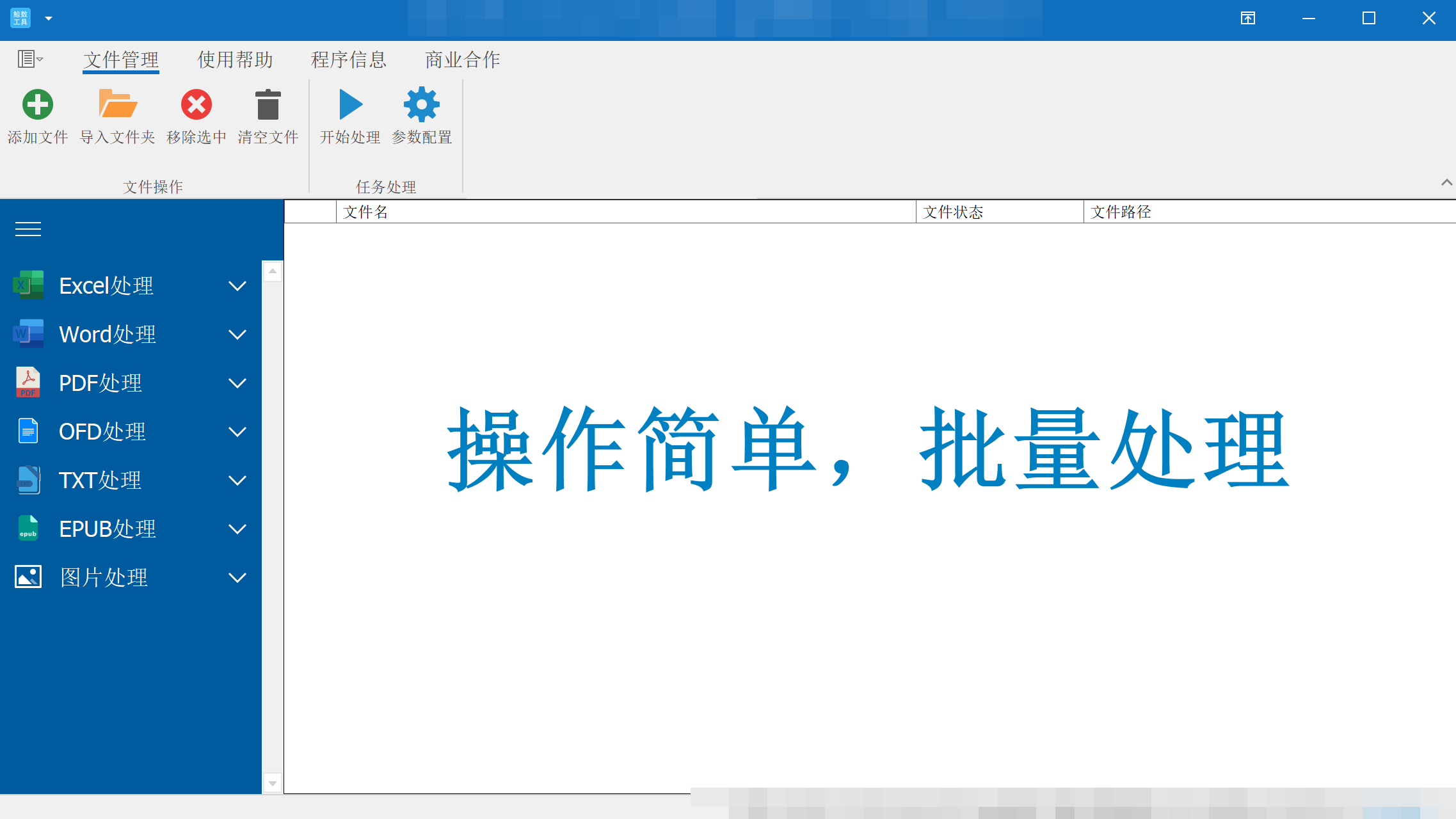The image size is (1456, 819).
Task: Expand the PDF处理 chevron
Action: 237,383
